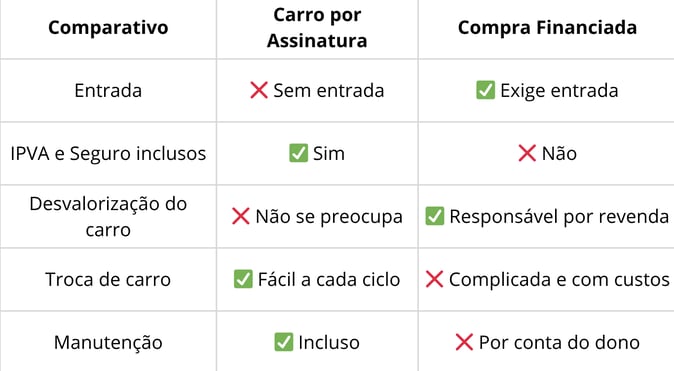The width and height of the screenshot is (674, 371).
Task: Select the Carro por Assinatura header
Action: pyautogui.click(x=317, y=28)
